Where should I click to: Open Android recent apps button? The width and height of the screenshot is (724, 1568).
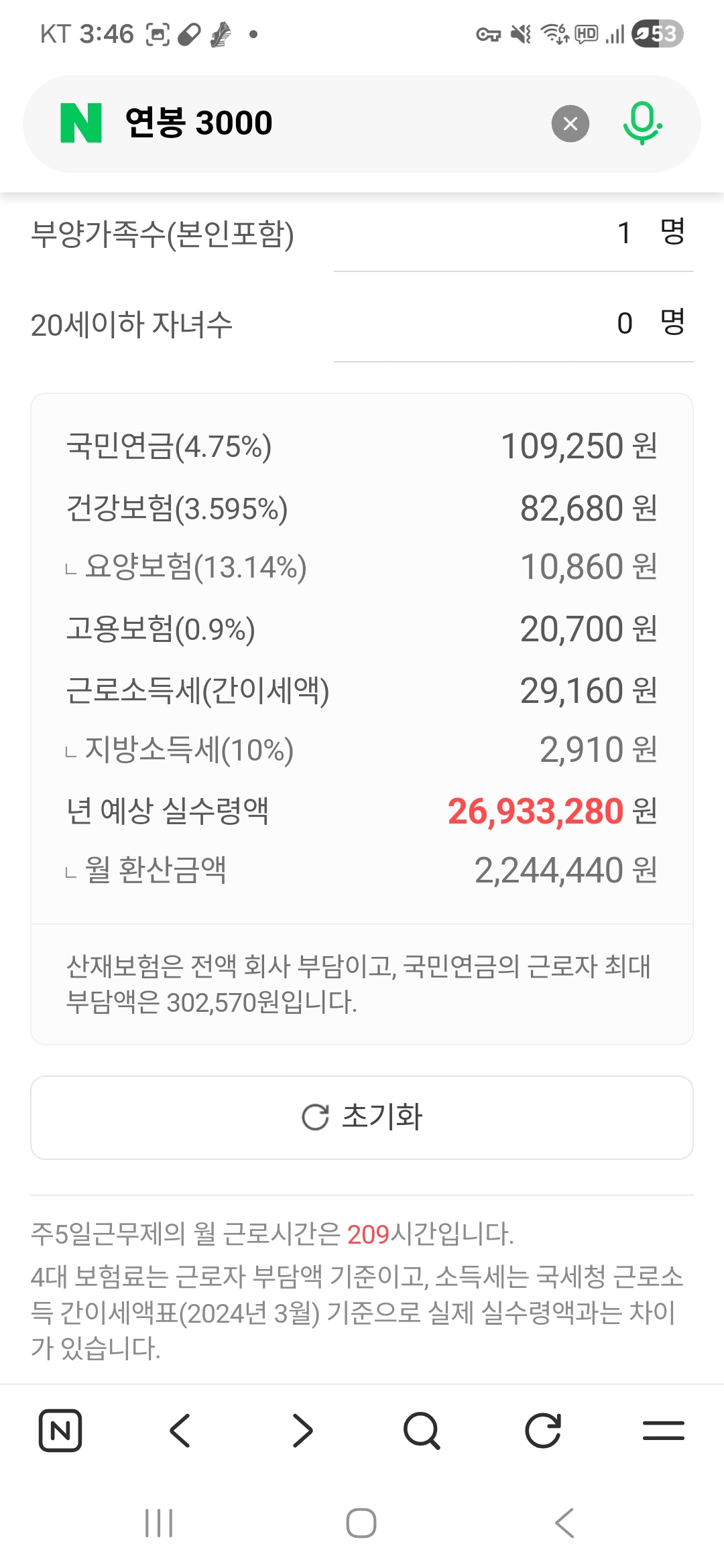coord(159,1523)
